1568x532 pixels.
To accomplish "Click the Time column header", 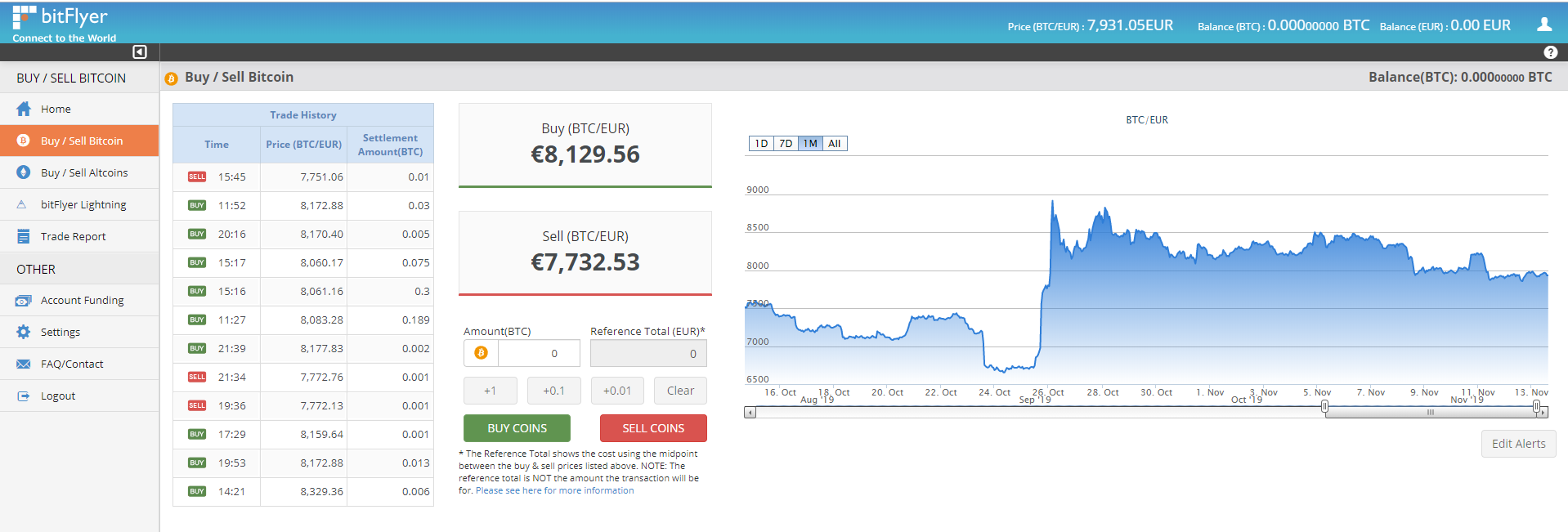I will [x=217, y=145].
